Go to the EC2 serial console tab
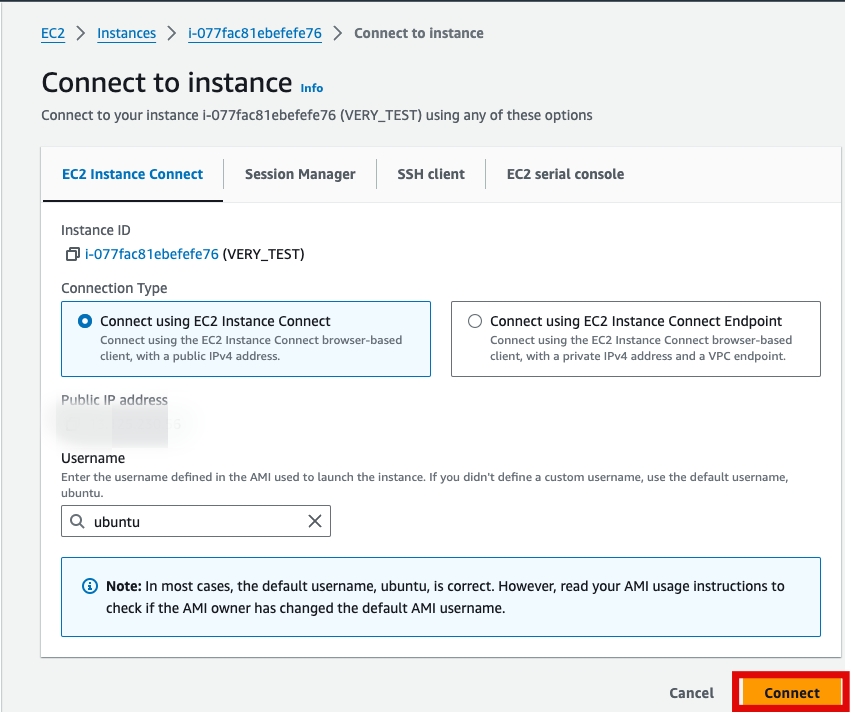The height and width of the screenshot is (713, 851). pyautogui.click(x=565, y=174)
